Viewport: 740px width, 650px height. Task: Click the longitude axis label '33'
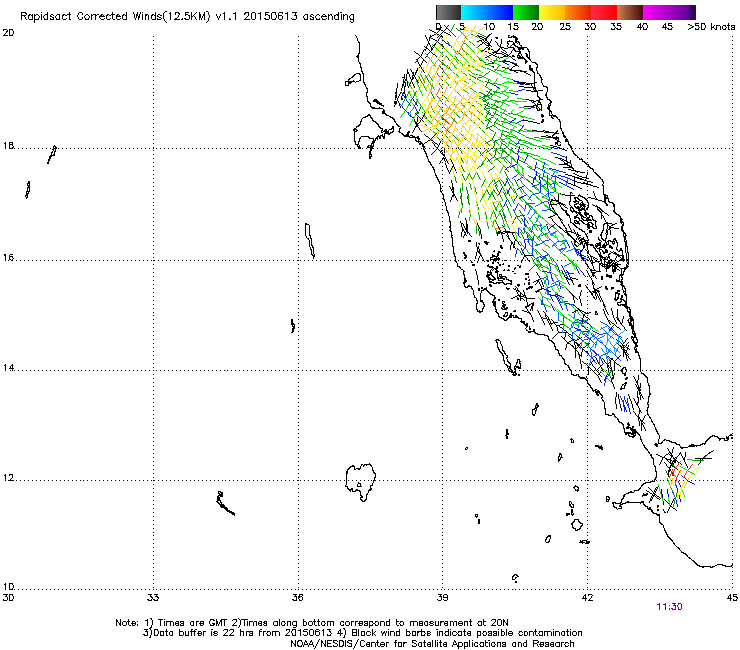pos(153,598)
